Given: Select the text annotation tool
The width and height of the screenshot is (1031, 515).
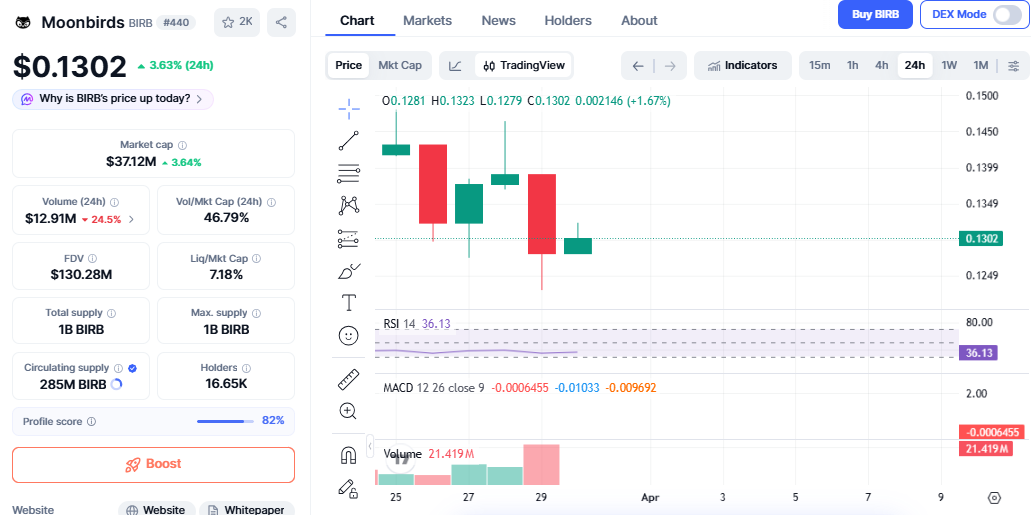Looking at the screenshot, I should point(348,303).
